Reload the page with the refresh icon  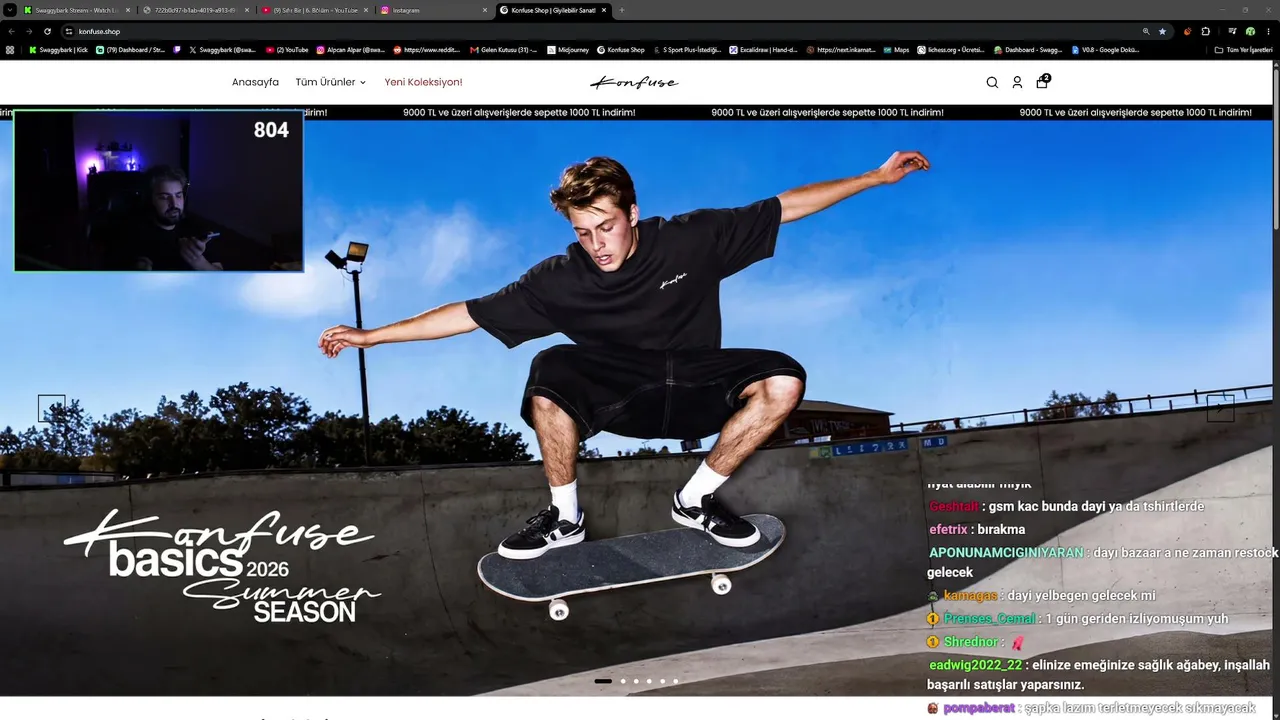click(x=47, y=31)
